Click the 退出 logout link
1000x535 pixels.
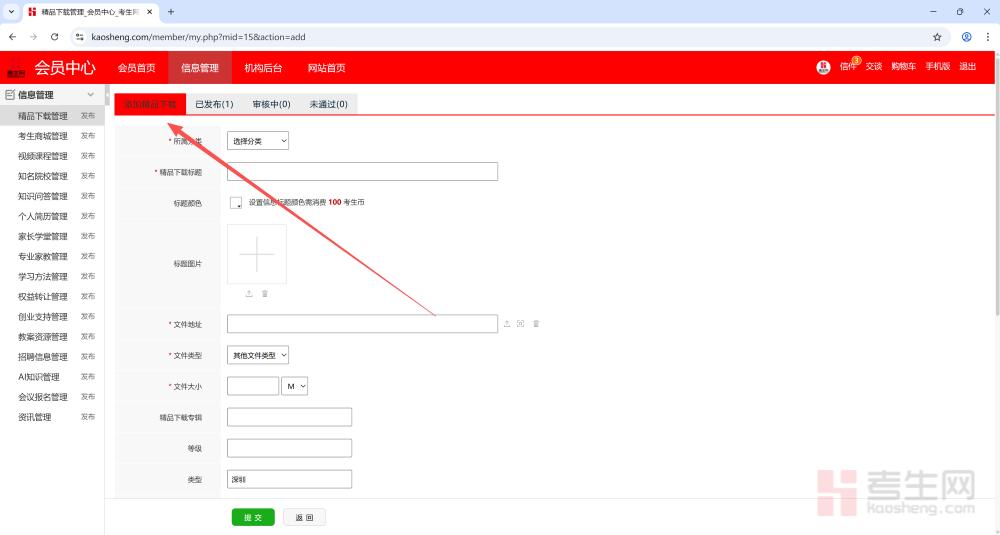click(x=968, y=67)
